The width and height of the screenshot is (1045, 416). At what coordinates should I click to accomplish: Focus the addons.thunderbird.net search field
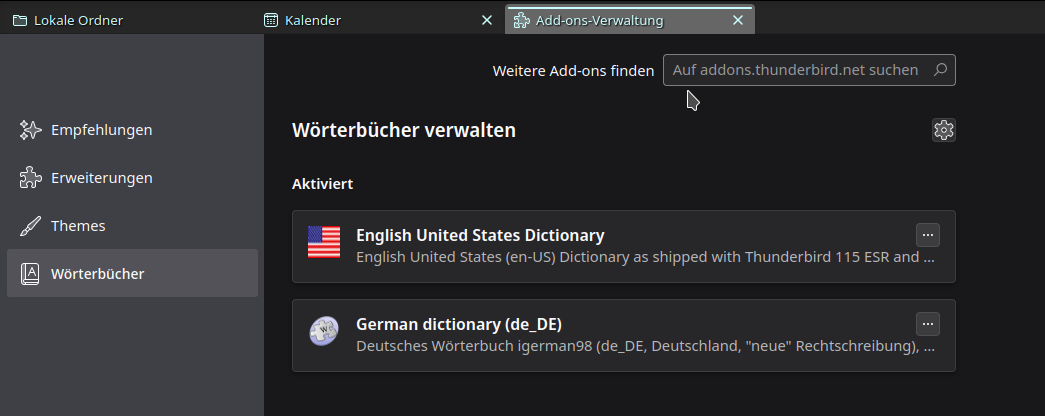pos(795,70)
